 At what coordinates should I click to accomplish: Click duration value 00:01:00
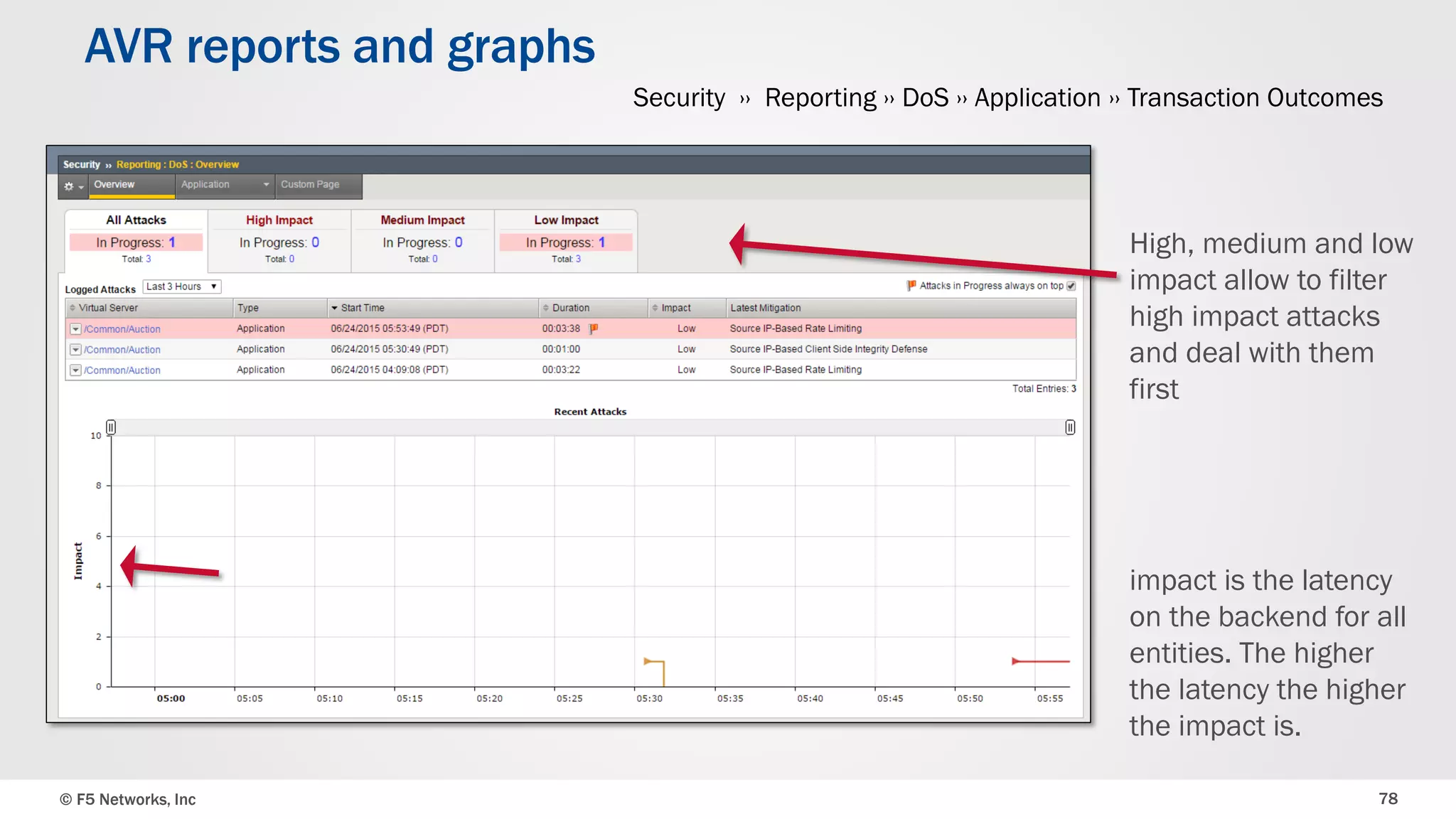click(x=561, y=349)
